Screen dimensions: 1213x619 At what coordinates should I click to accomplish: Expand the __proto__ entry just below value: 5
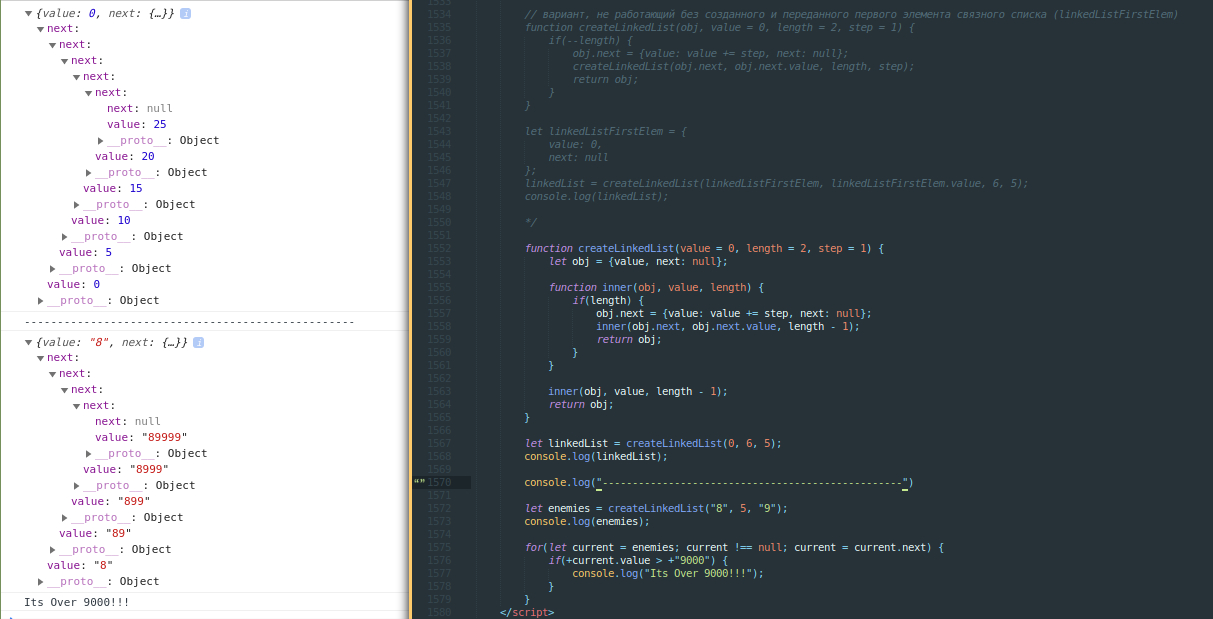pyautogui.click(x=53, y=269)
